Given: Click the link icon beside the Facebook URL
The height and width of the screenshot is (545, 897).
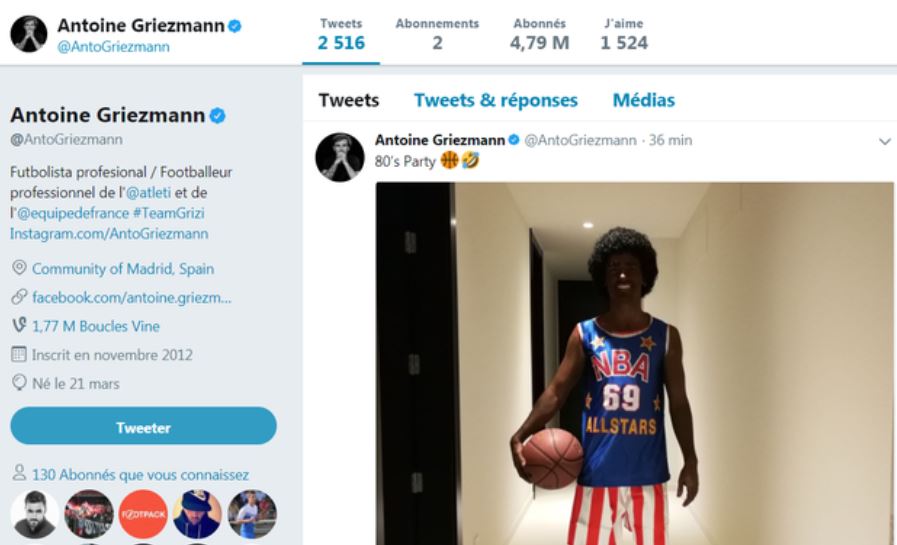Looking at the screenshot, I should tap(19, 298).
